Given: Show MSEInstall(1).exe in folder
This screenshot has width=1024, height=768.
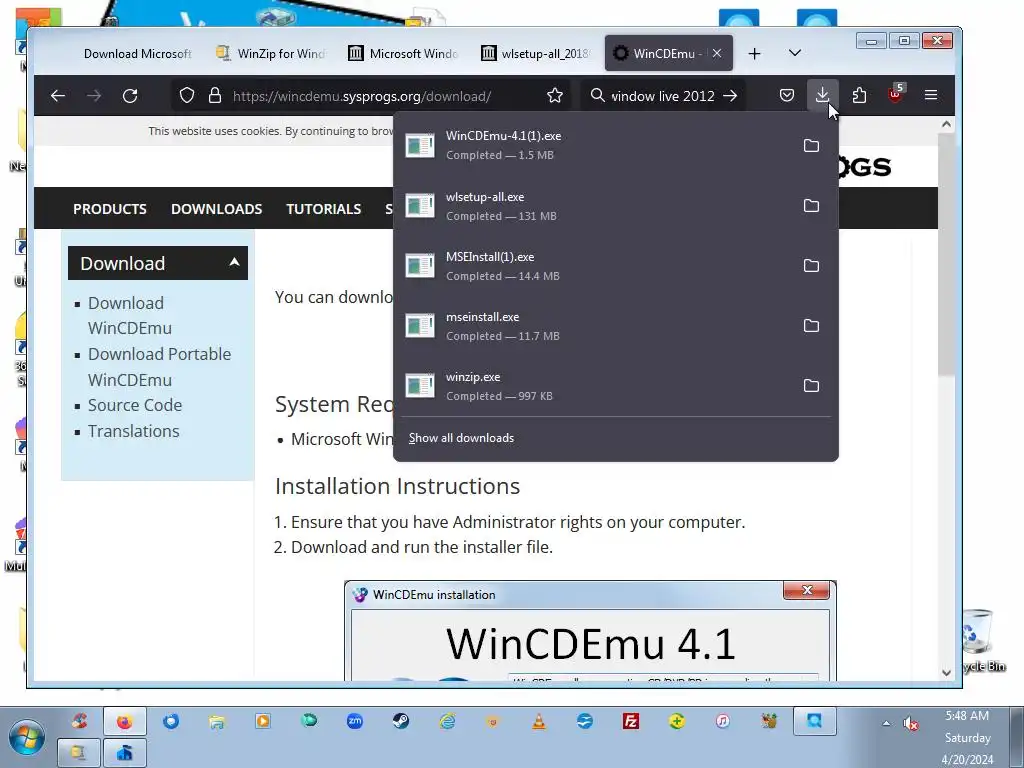Looking at the screenshot, I should (x=811, y=266).
